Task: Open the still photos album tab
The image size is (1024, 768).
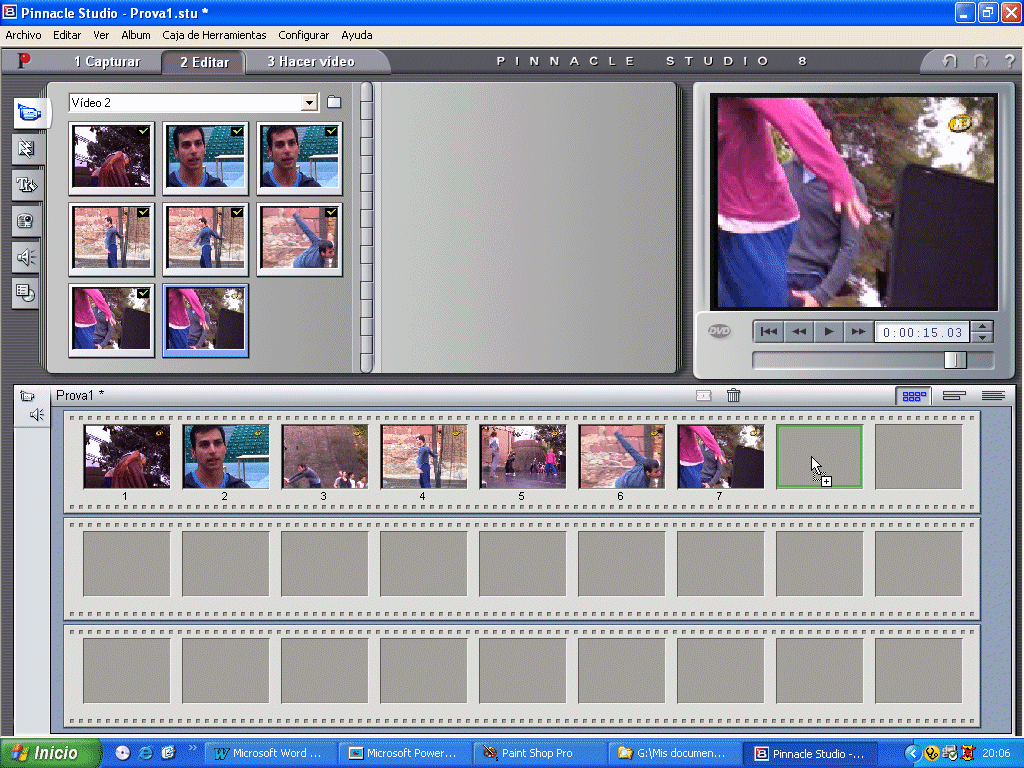Action: (x=26, y=221)
